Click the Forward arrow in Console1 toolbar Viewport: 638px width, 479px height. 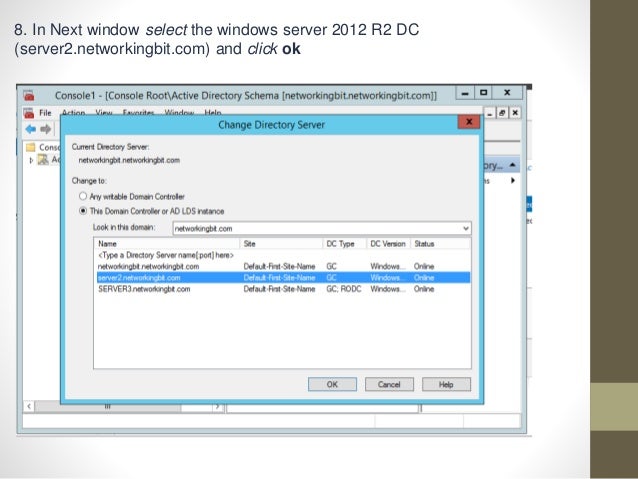click(x=46, y=129)
